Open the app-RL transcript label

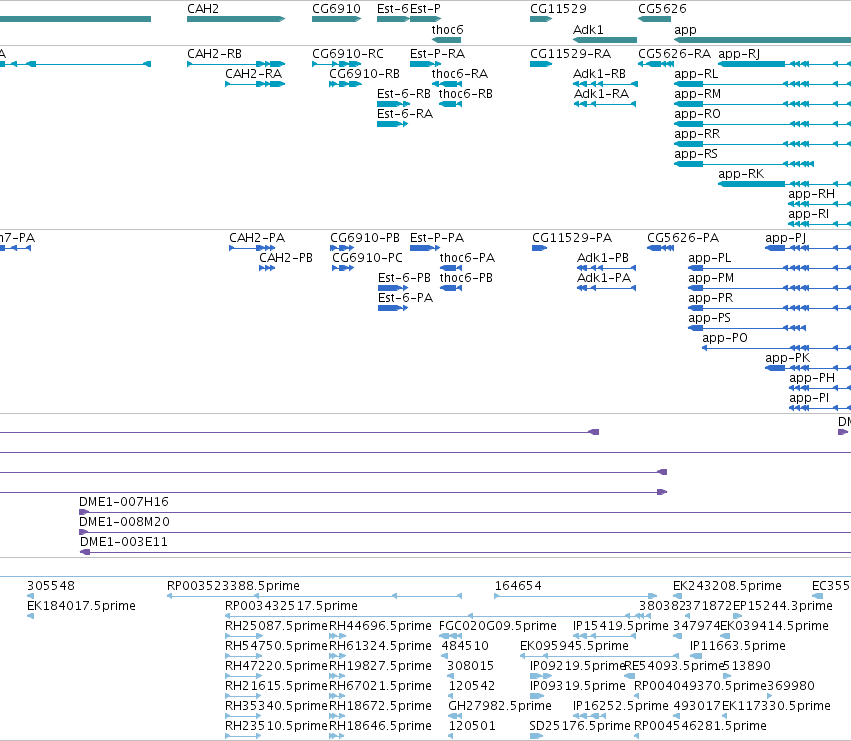pos(696,74)
